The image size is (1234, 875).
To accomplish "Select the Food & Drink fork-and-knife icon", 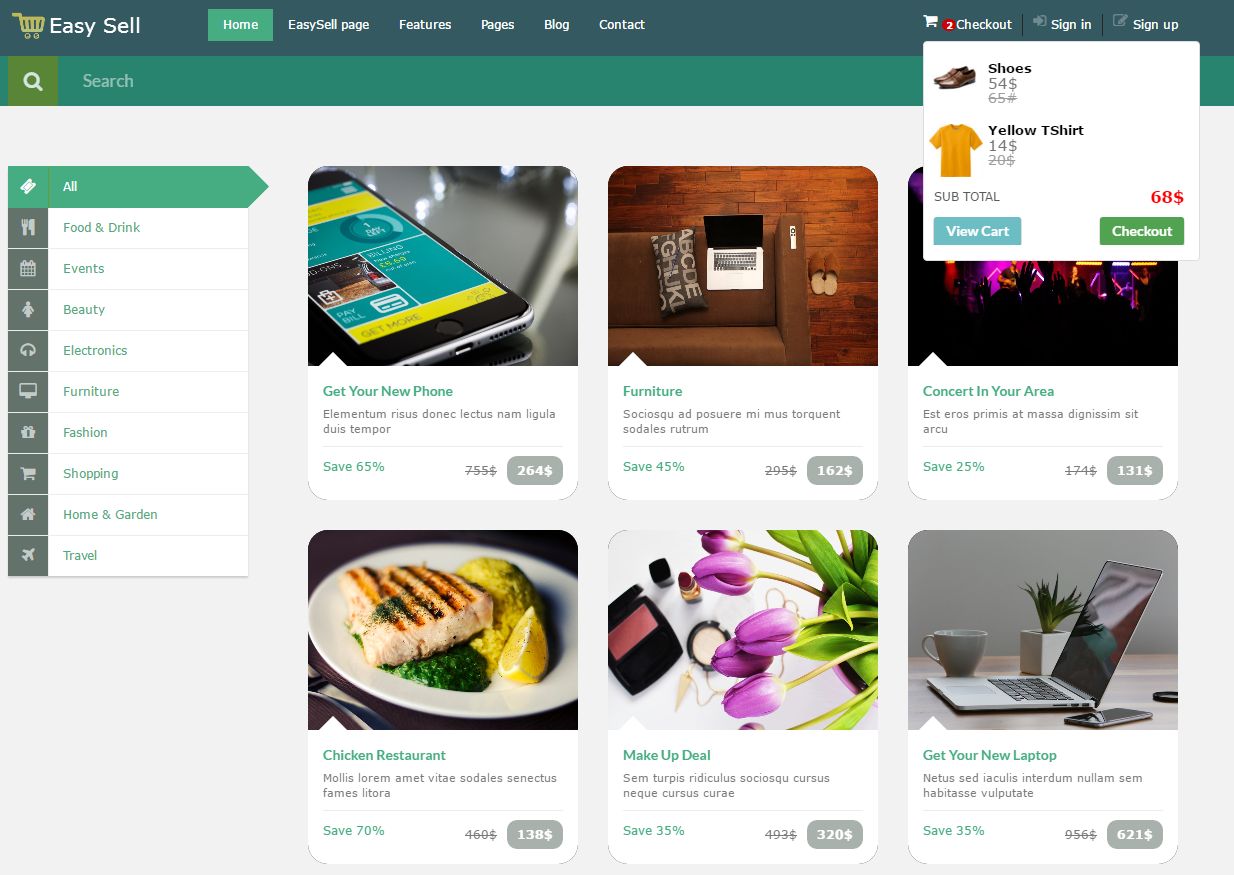I will tap(28, 228).
